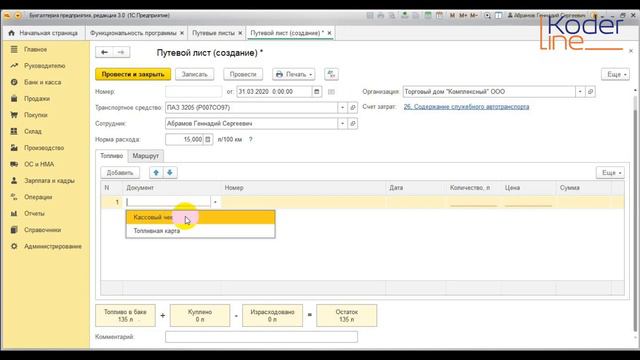The width and height of the screenshot is (640, 360).
Task: Open the Транспортное средство record
Action: coord(353,108)
